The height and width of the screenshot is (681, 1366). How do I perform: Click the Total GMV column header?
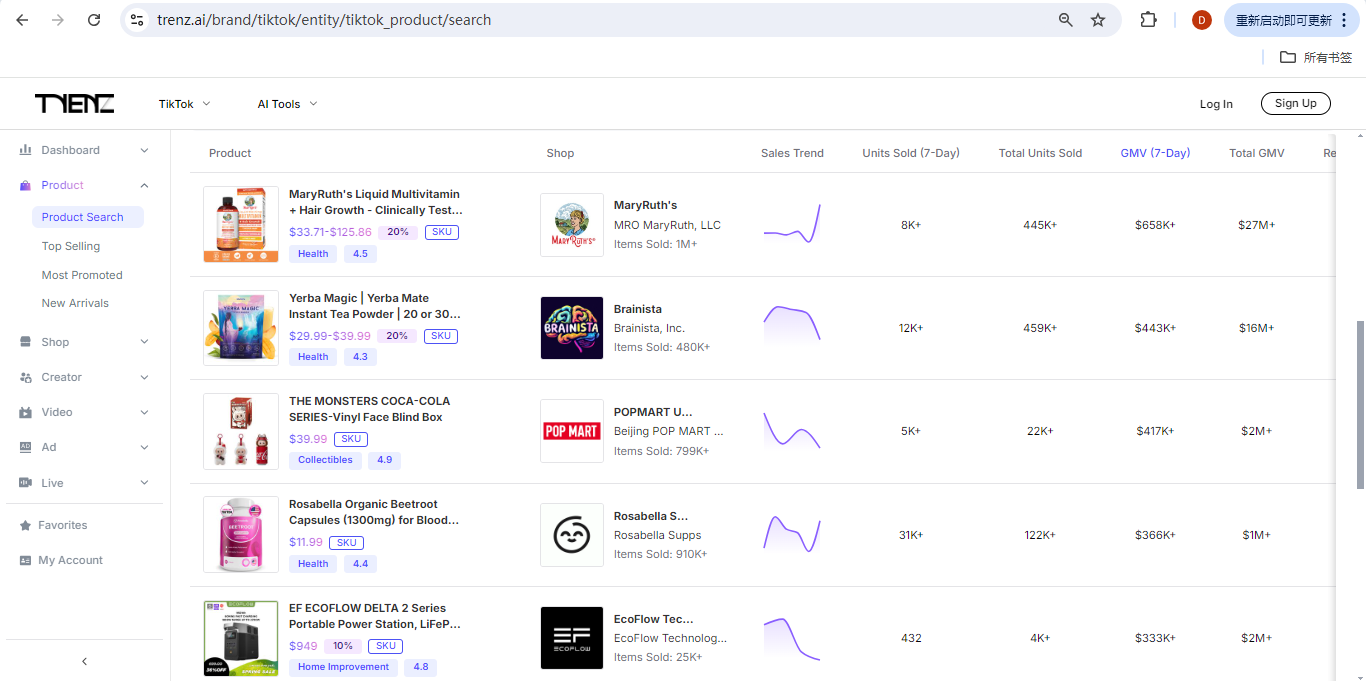(1257, 153)
